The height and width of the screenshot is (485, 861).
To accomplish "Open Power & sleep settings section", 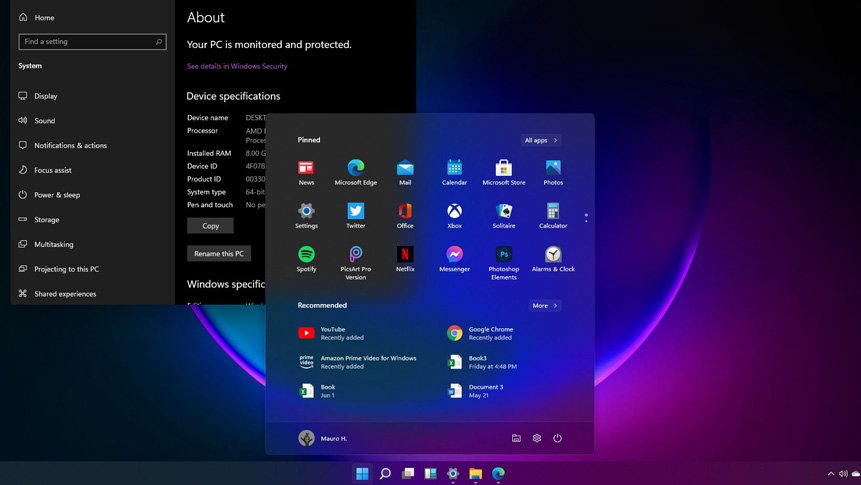I will point(57,195).
